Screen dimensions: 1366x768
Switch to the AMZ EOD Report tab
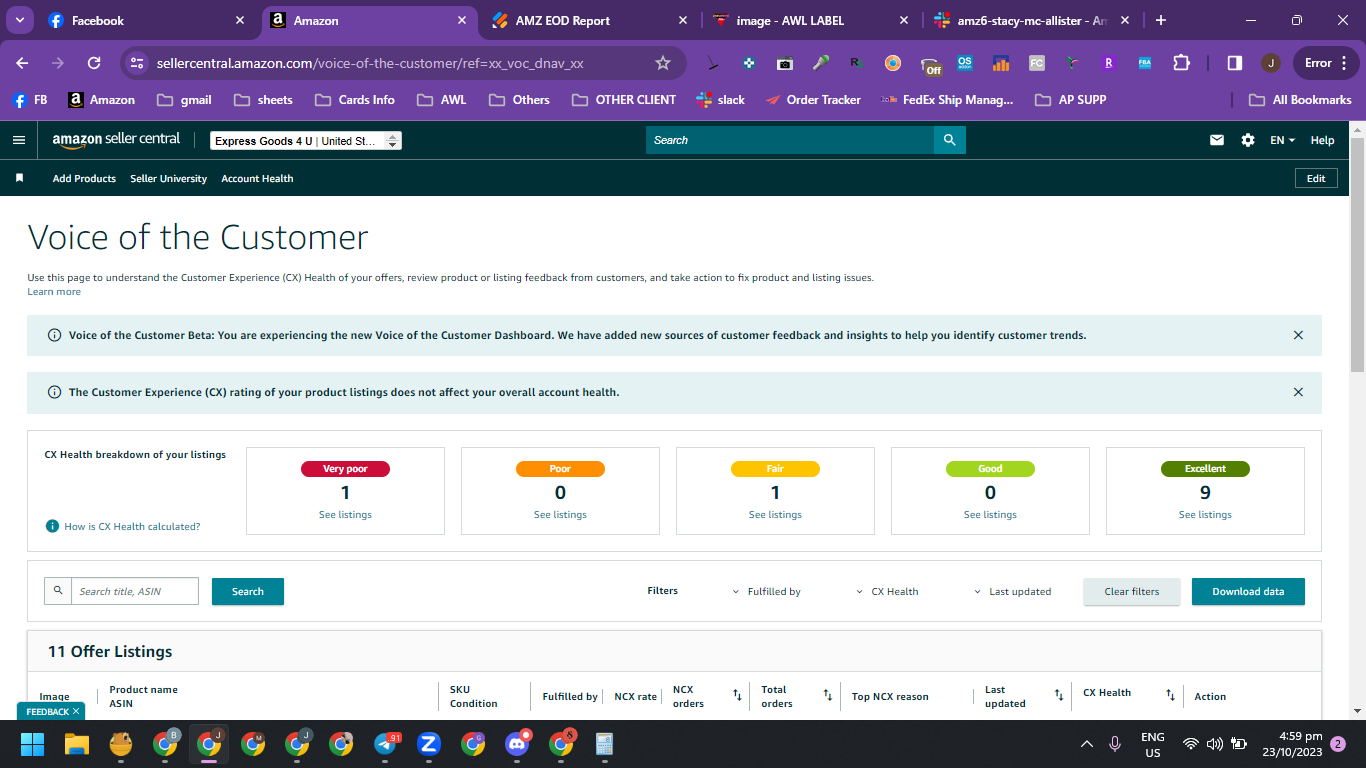tap(590, 20)
